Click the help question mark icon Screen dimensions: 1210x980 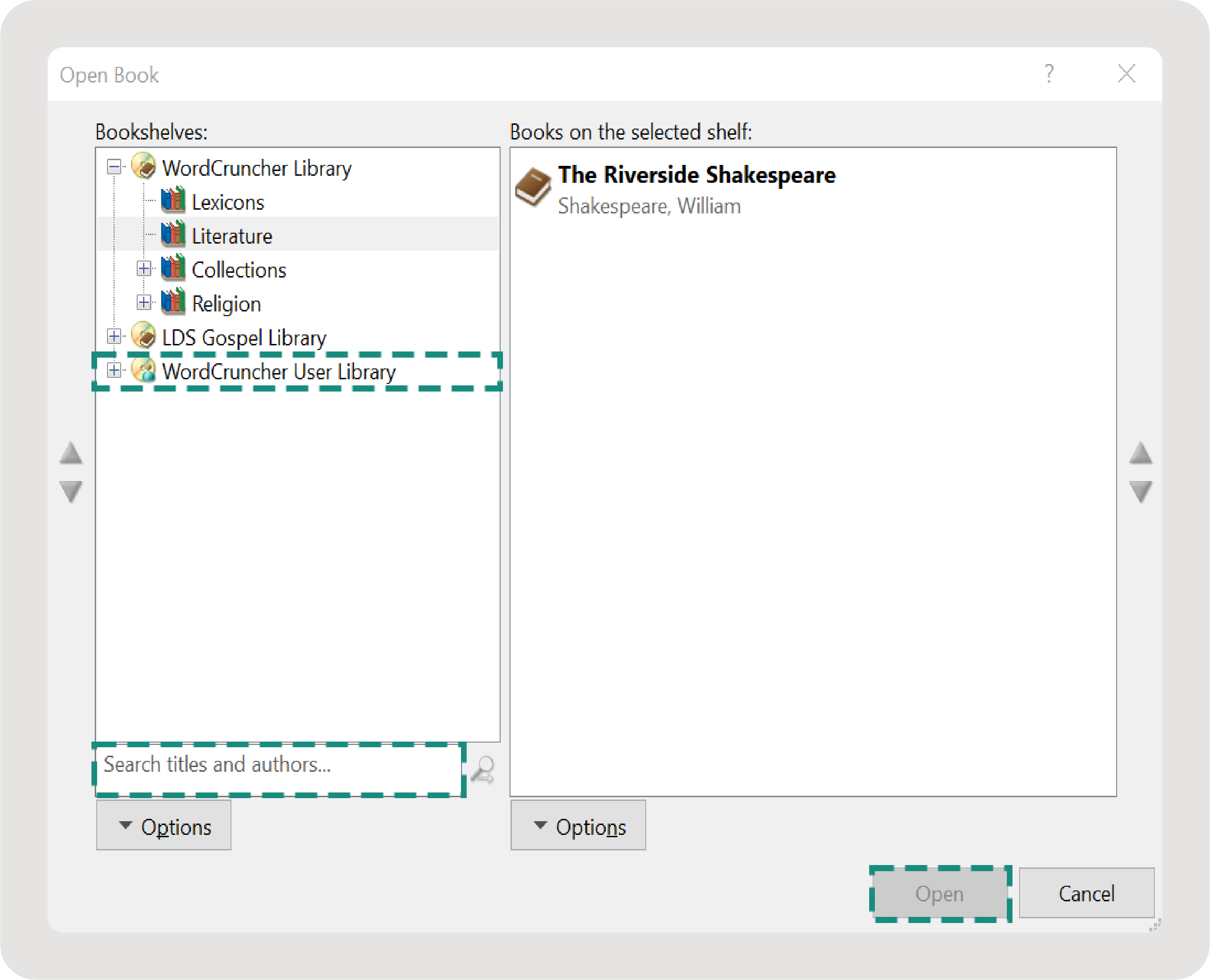[x=1048, y=74]
